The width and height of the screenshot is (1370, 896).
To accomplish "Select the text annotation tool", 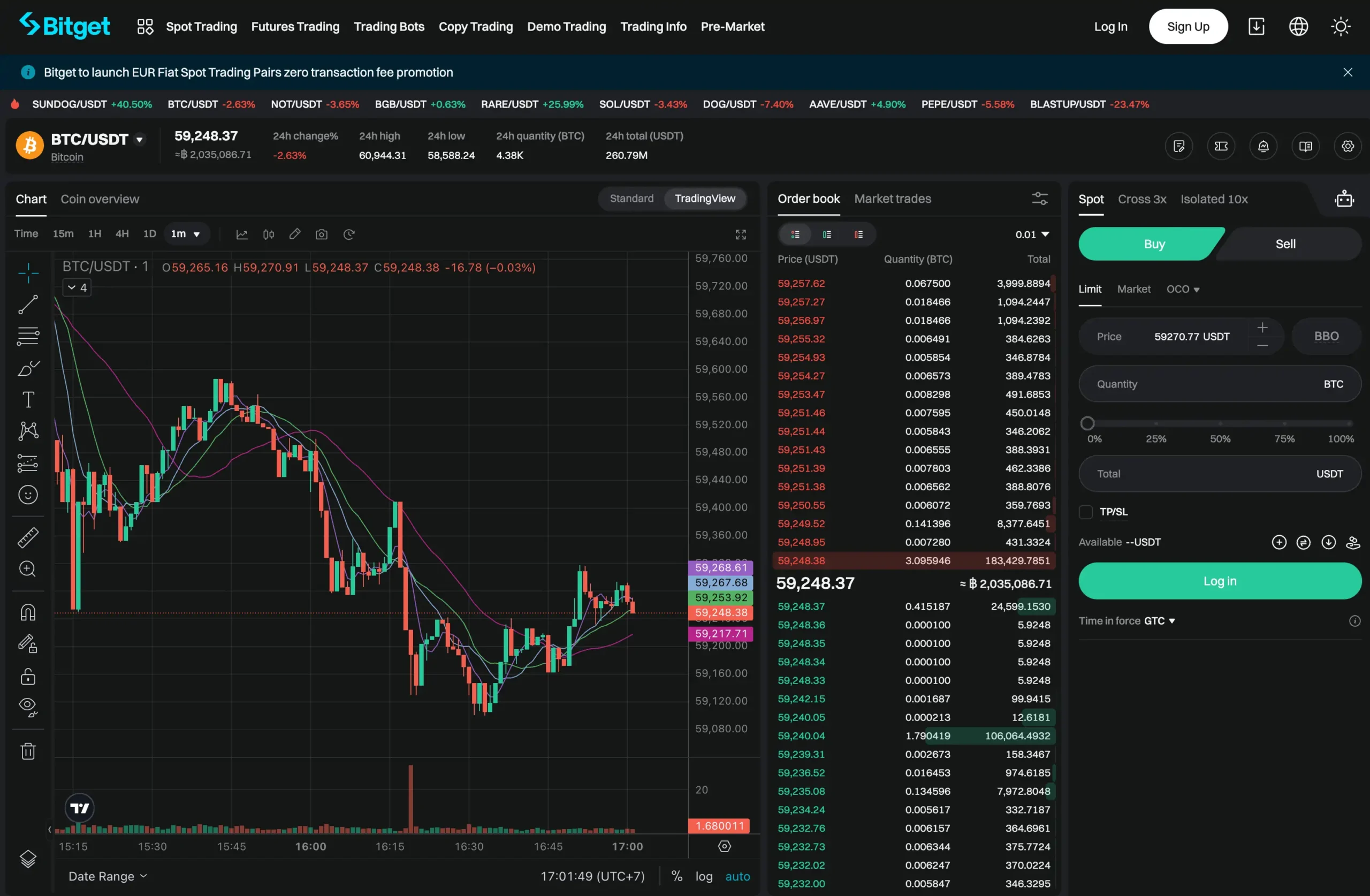I will point(28,400).
